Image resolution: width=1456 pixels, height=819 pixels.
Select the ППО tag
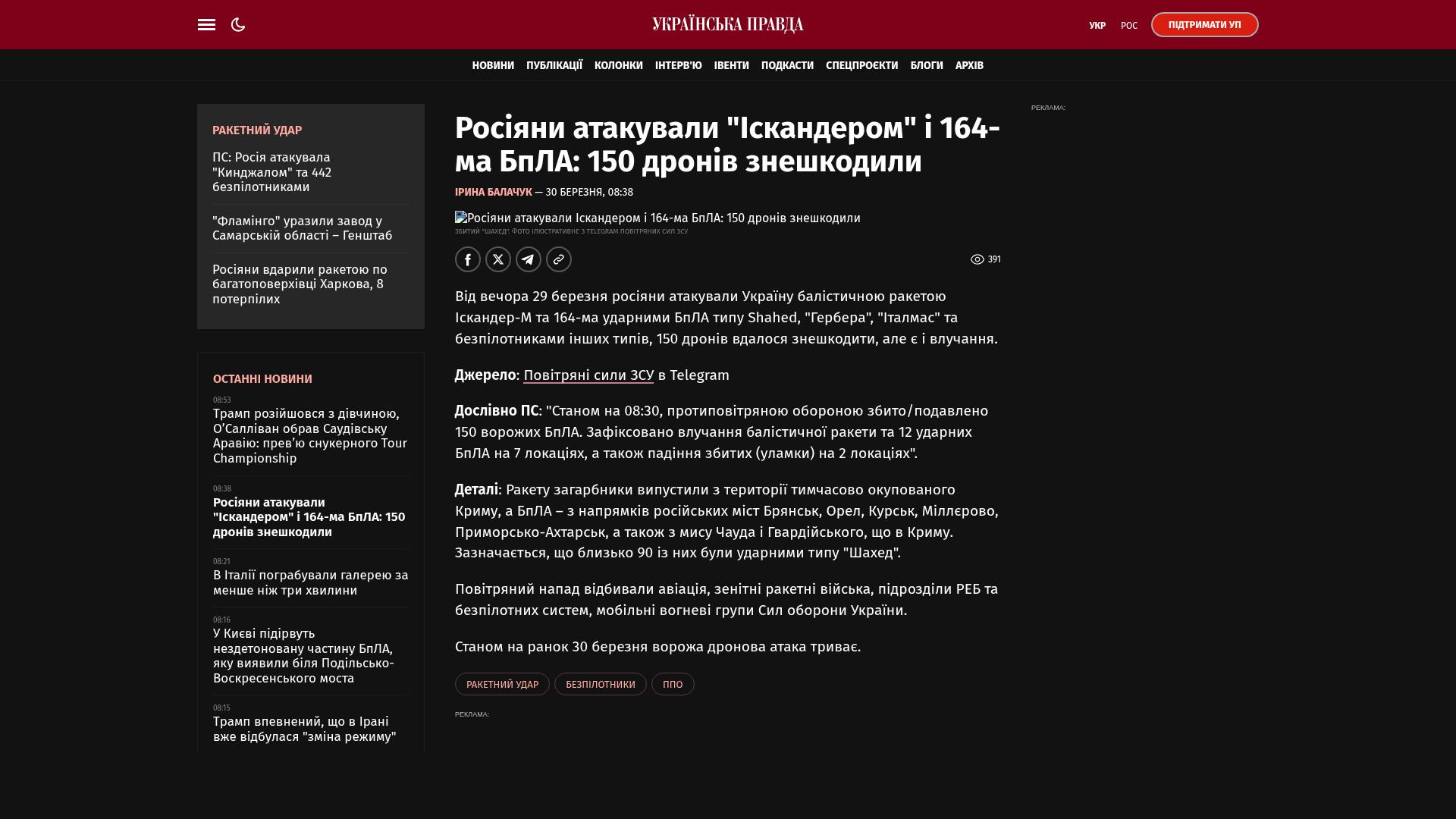[x=672, y=684]
